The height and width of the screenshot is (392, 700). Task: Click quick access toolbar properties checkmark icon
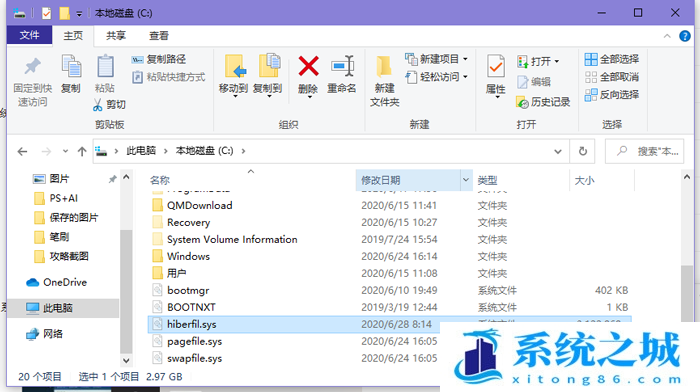point(46,13)
